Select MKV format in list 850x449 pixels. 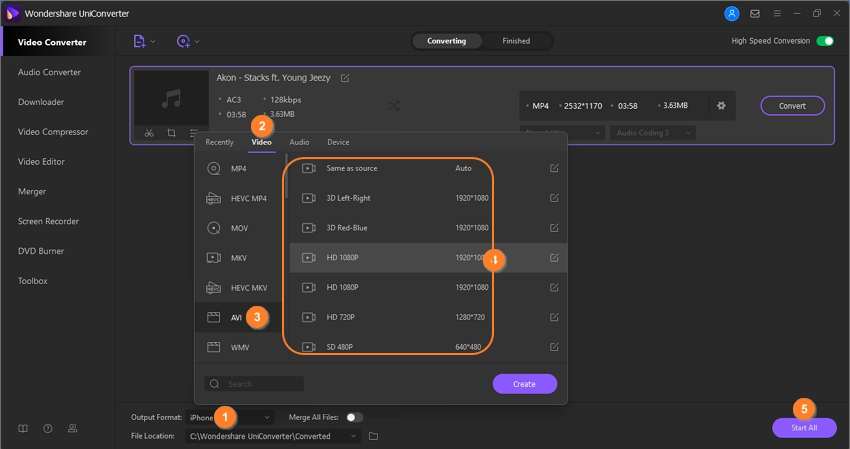pos(239,258)
